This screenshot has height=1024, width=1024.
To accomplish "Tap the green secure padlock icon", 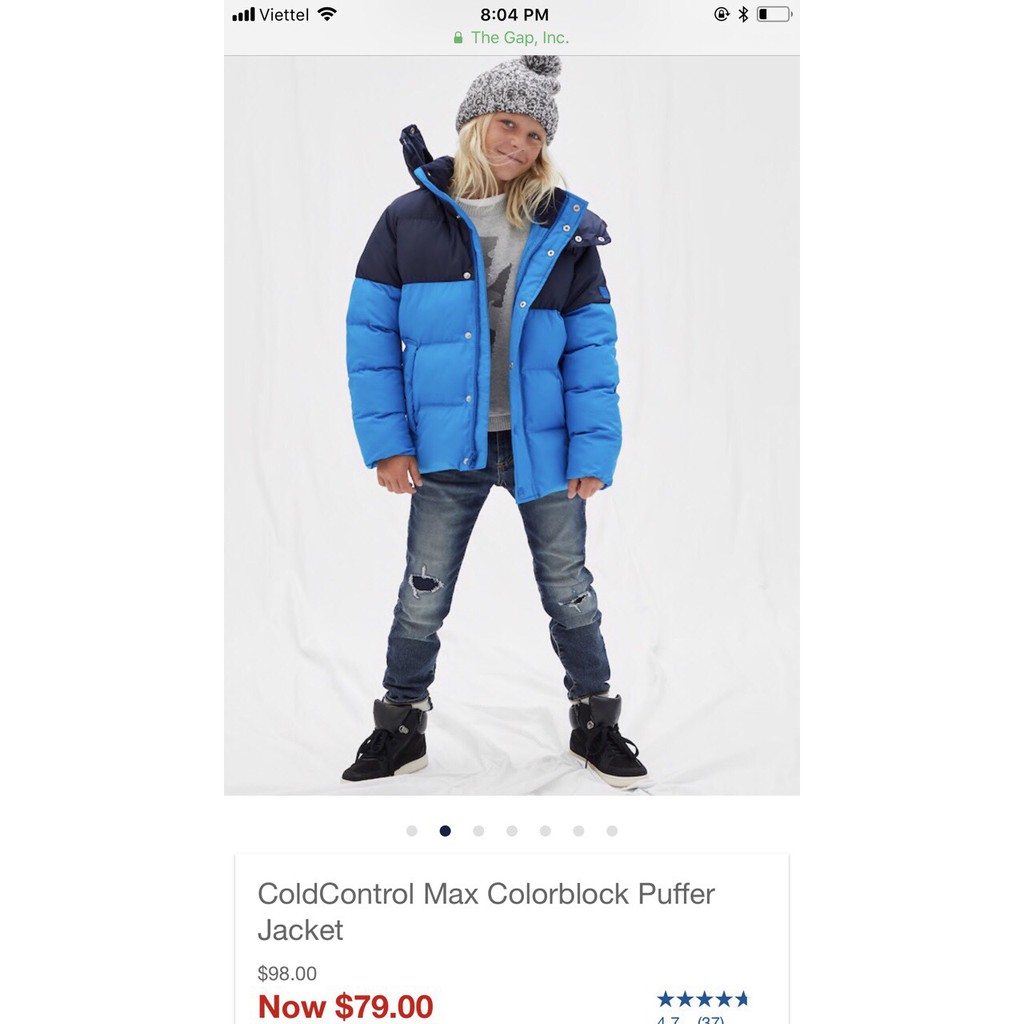I will pyautogui.click(x=458, y=38).
